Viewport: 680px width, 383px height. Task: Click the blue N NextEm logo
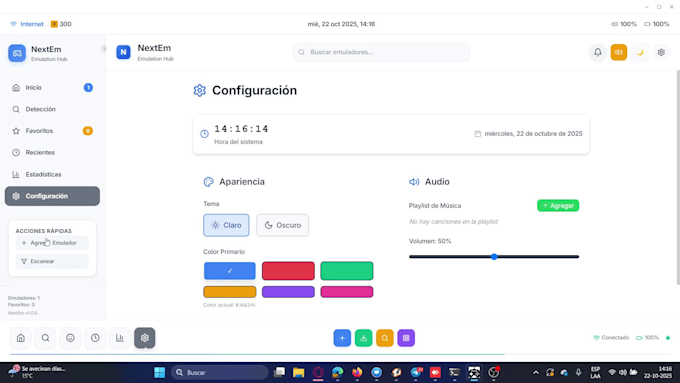[x=123, y=52]
